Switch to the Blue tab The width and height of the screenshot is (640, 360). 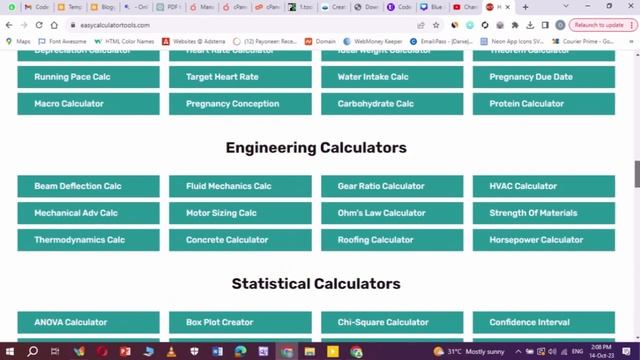(x=432, y=7)
